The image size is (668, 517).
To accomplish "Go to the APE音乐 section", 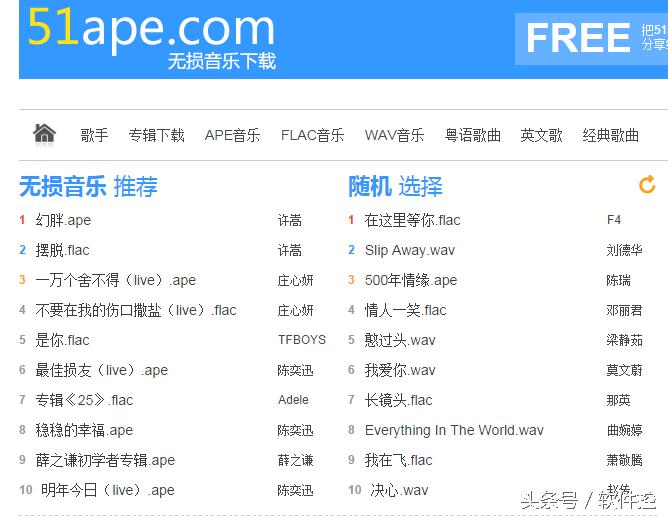I will (x=232, y=135).
